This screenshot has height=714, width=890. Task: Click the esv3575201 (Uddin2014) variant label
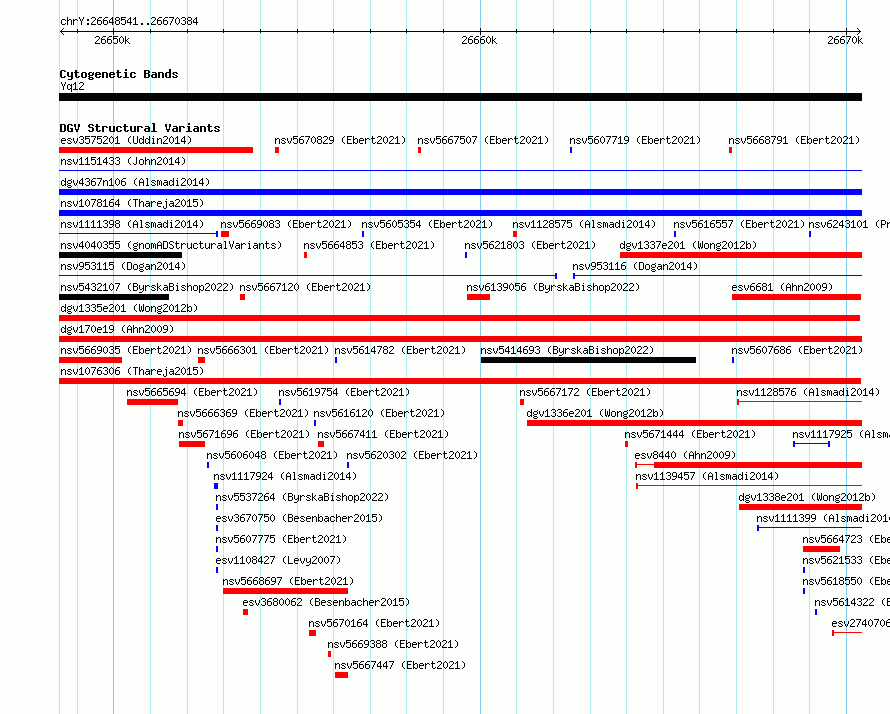(126, 140)
